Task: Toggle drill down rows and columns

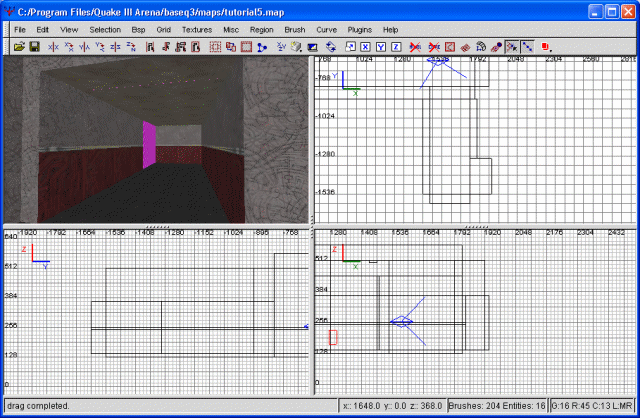Action: [x=527, y=47]
